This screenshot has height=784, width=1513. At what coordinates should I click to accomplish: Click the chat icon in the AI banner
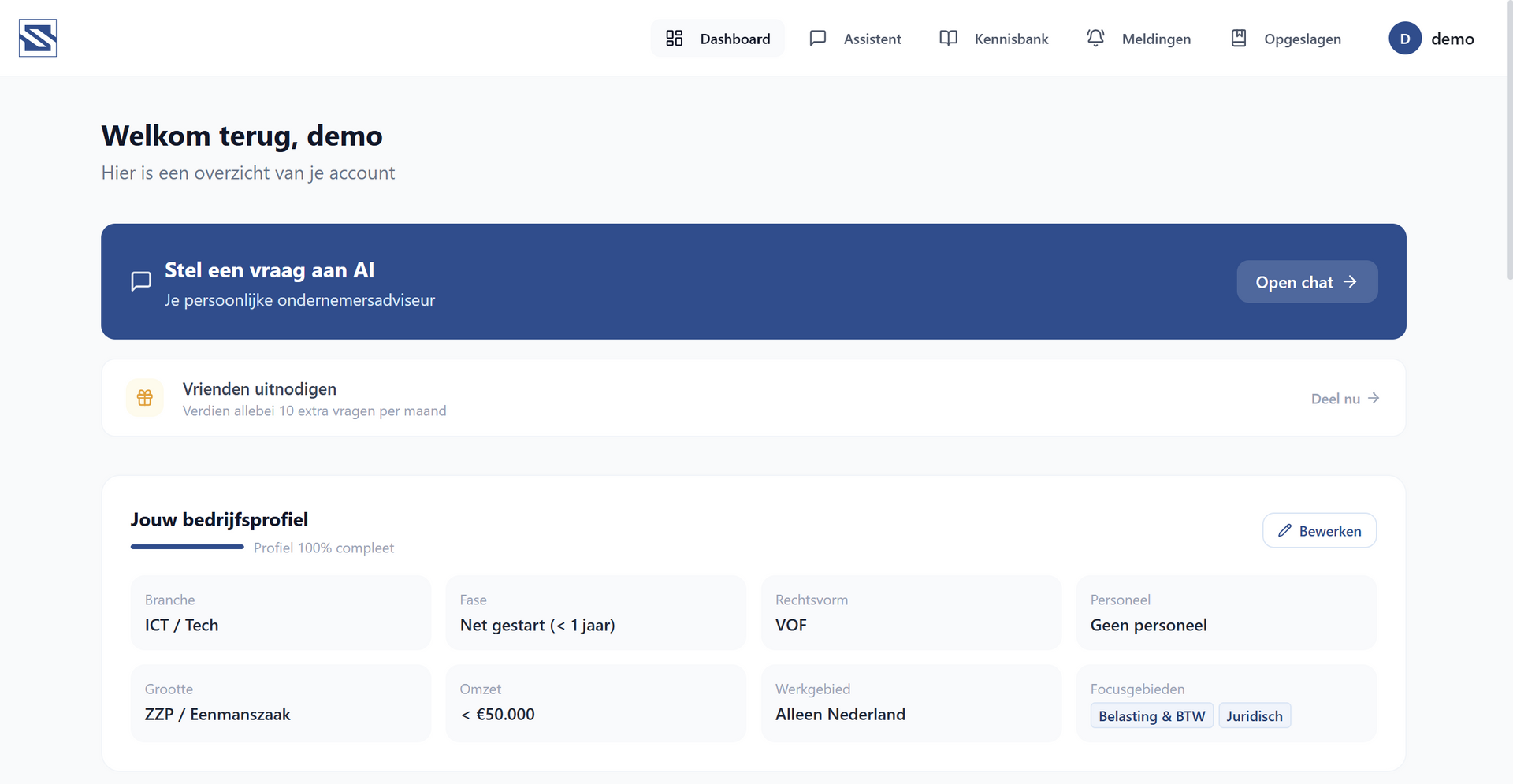pos(141,281)
